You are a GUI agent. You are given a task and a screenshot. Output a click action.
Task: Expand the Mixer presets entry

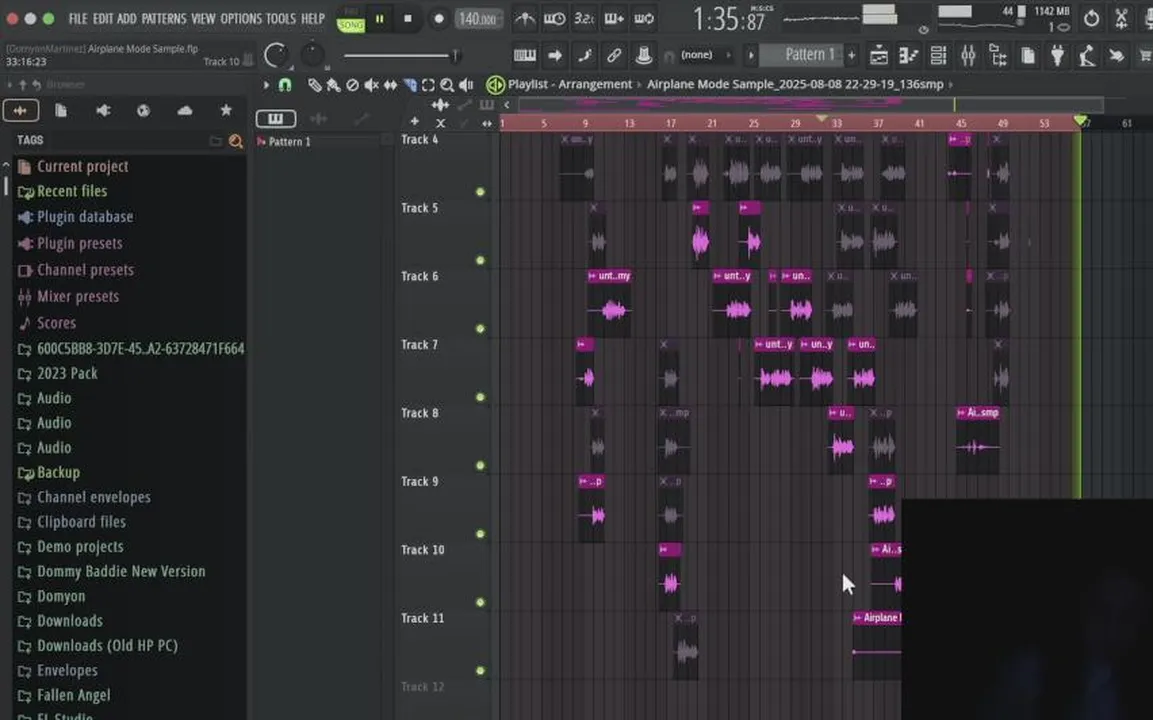[78, 296]
